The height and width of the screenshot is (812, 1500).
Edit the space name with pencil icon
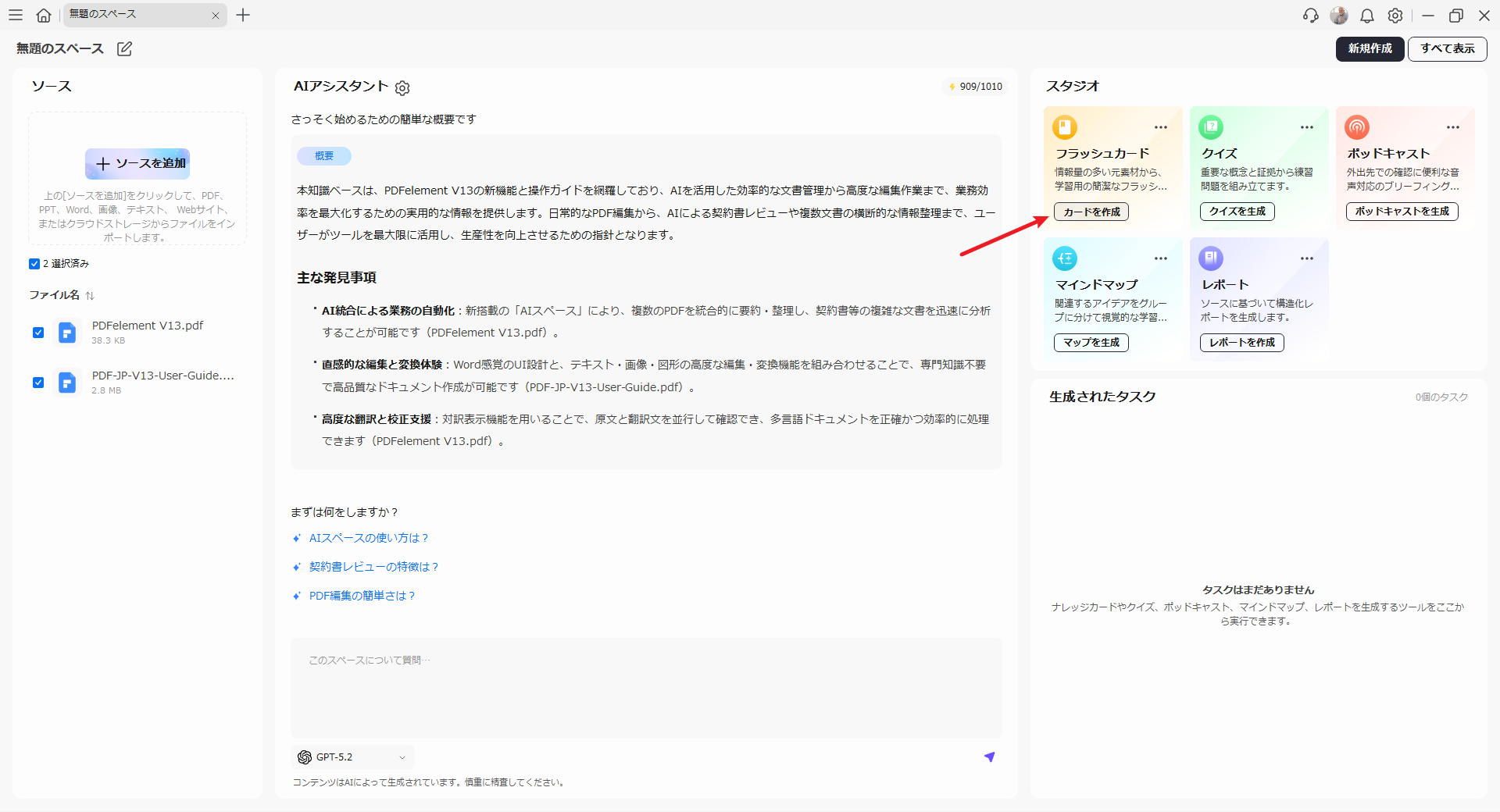pyautogui.click(x=124, y=48)
